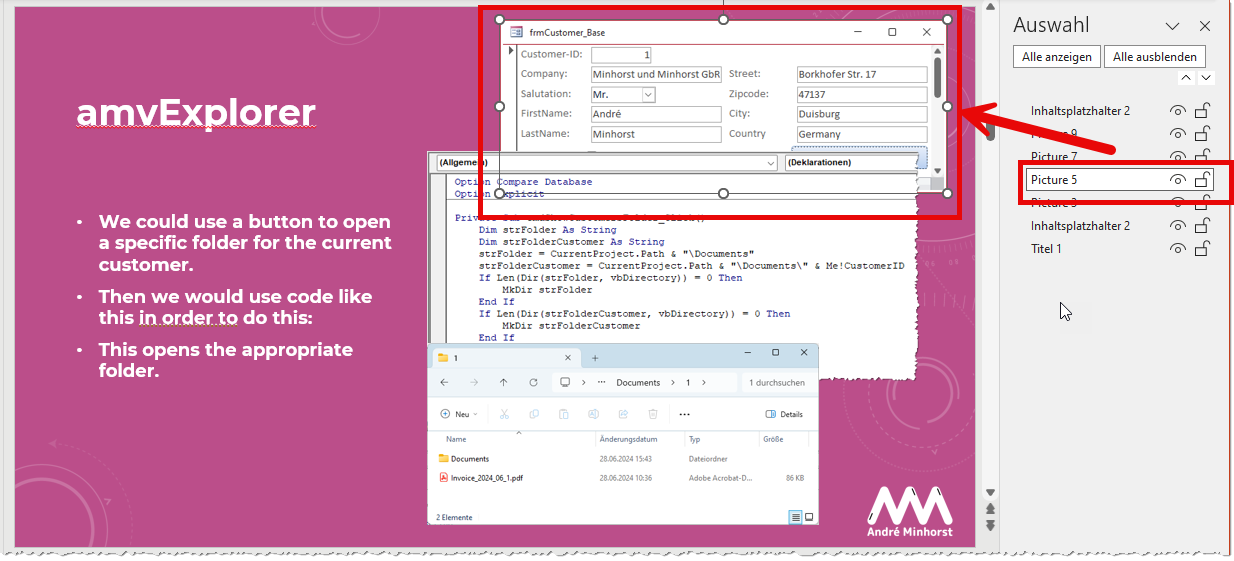The height and width of the screenshot is (561, 1234).
Task: Click the Alle anzeigen button
Action: pyautogui.click(x=1056, y=57)
